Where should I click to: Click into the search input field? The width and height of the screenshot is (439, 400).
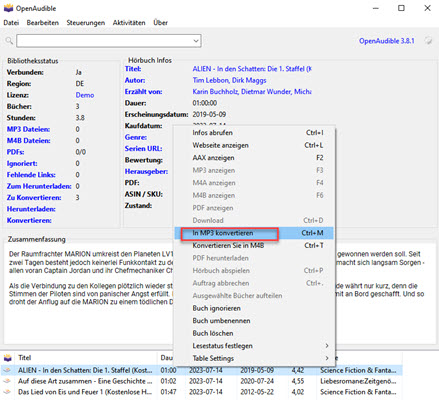coord(105,41)
